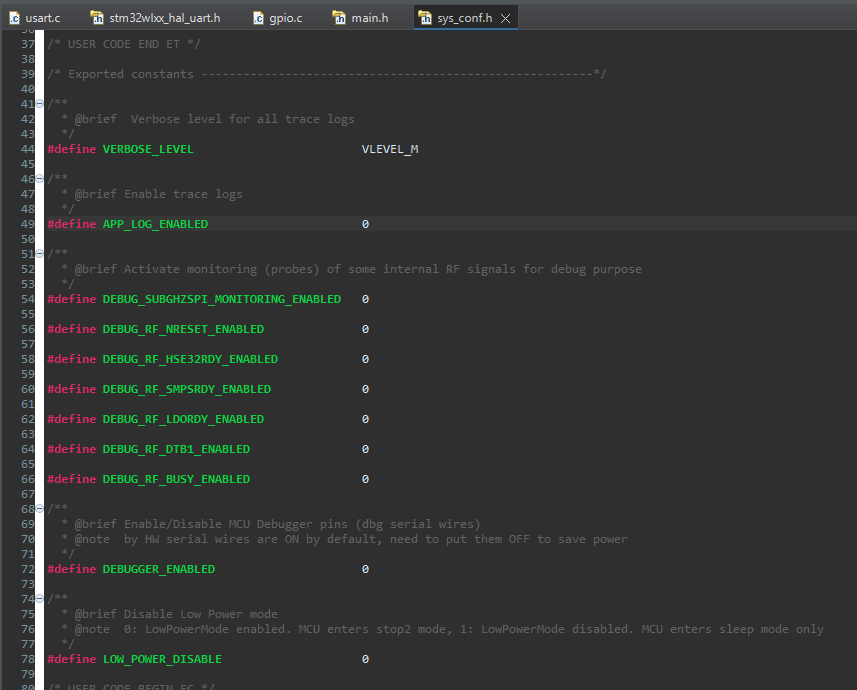
Task: Close the sys_conf.h editor tab
Action: pos(505,18)
